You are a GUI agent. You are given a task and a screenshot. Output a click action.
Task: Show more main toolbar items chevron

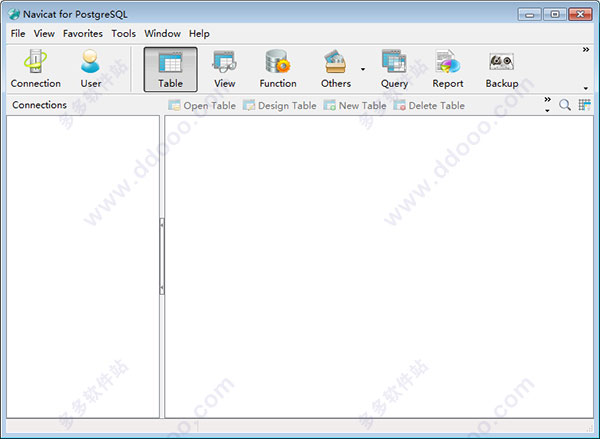coord(586,50)
